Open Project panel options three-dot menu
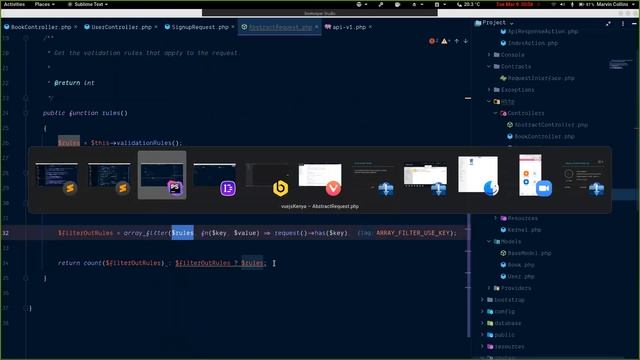This screenshot has width=640, height=360. (x=623, y=24)
